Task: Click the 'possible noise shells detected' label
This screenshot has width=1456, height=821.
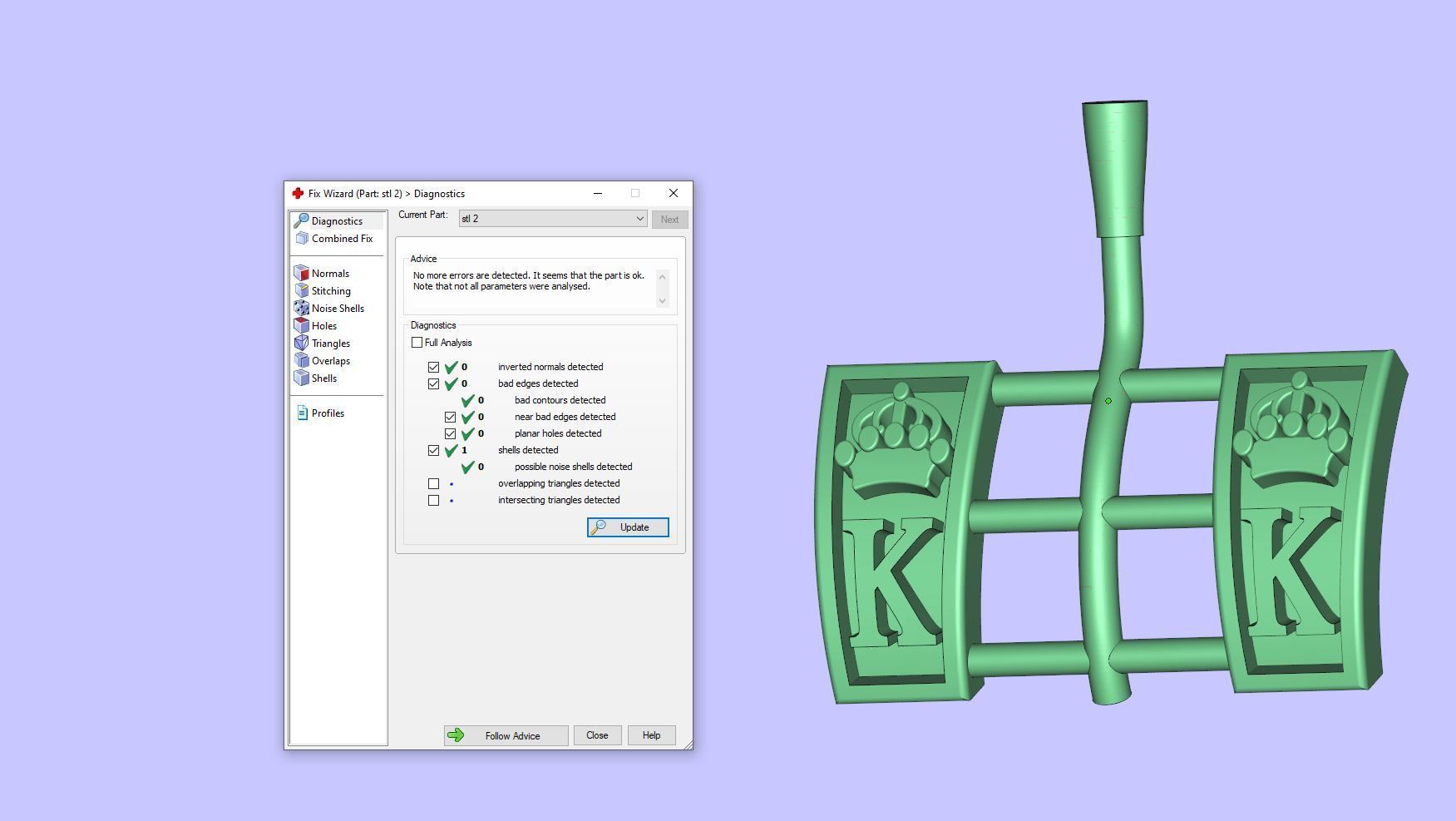Action: [573, 467]
